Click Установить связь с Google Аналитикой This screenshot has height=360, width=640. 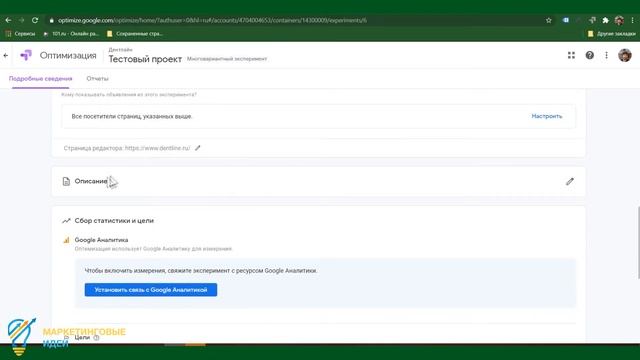[151, 290]
